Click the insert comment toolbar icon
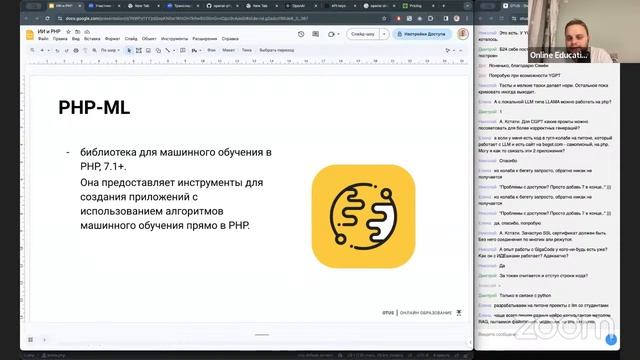 pos(182,50)
